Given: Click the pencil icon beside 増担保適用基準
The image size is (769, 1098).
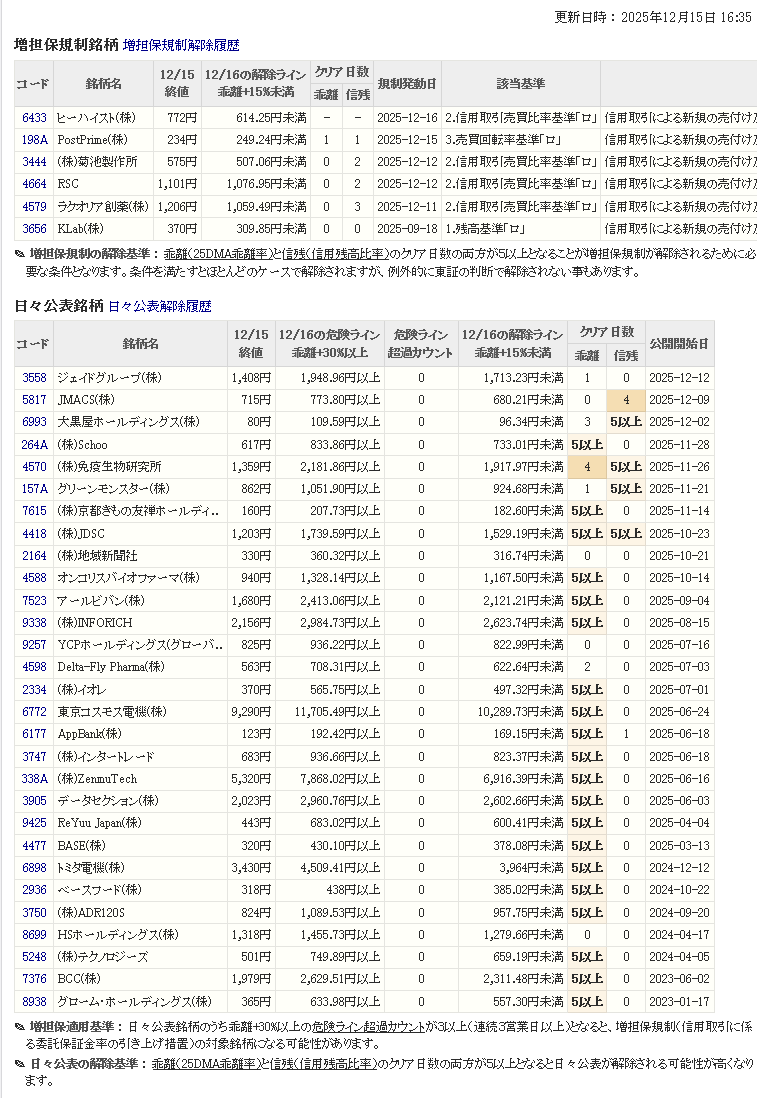Looking at the screenshot, I should (x=21, y=1026).
